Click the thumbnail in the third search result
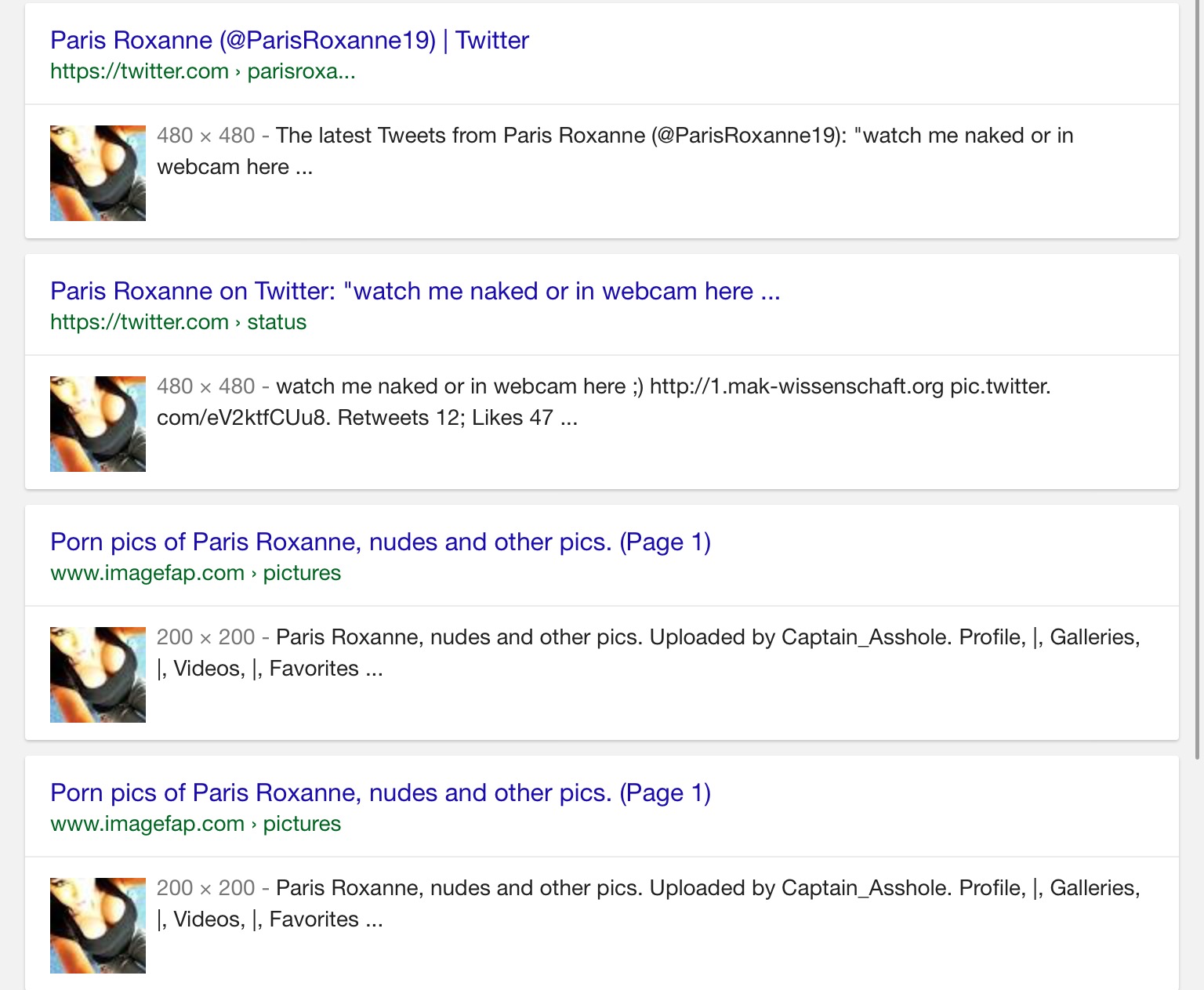Screen dimensions: 1204x990 (x=98, y=675)
